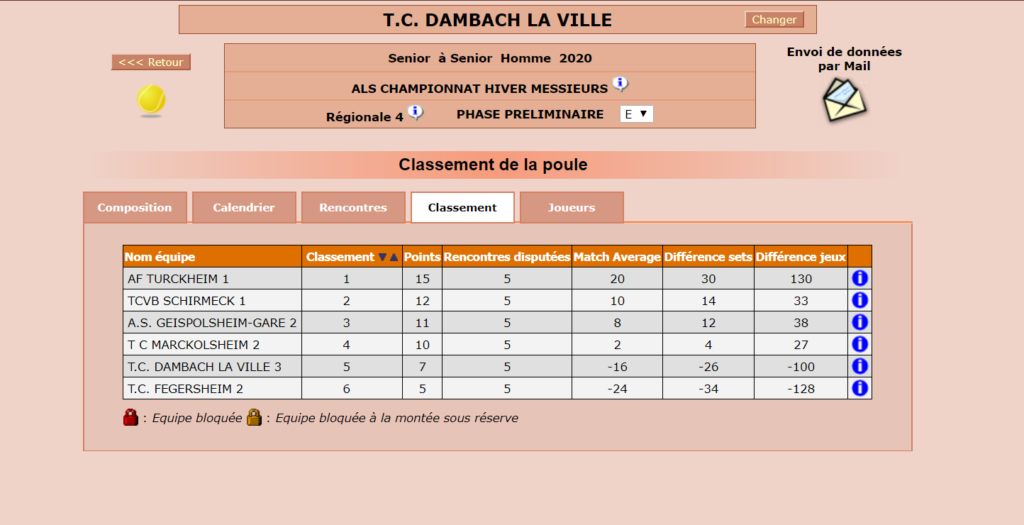Click the -128 Différence jeux value
The width and height of the screenshot is (1024, 525).
[801, 389]
